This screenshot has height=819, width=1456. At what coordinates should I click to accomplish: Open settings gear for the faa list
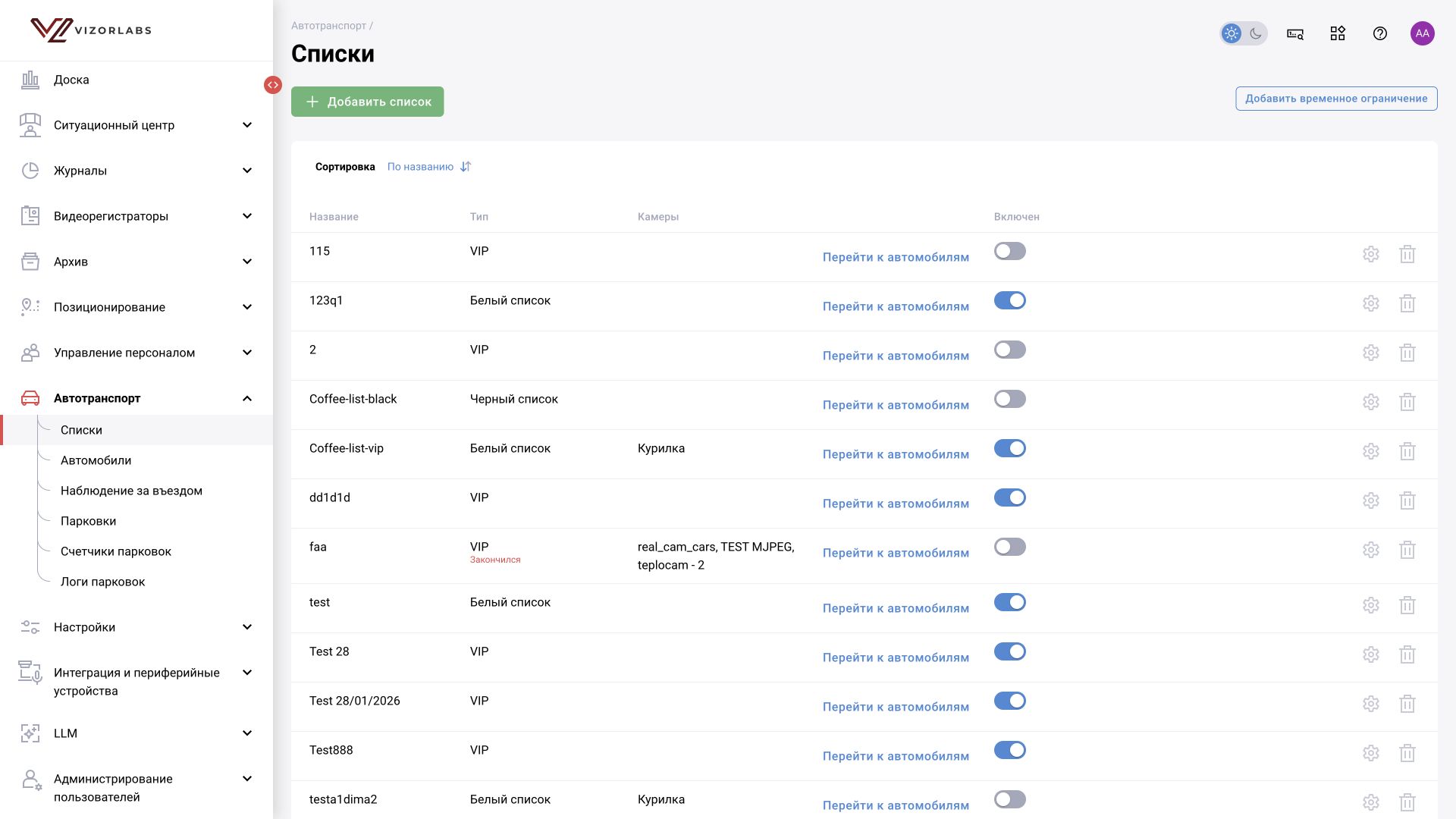click(1371, 550)
